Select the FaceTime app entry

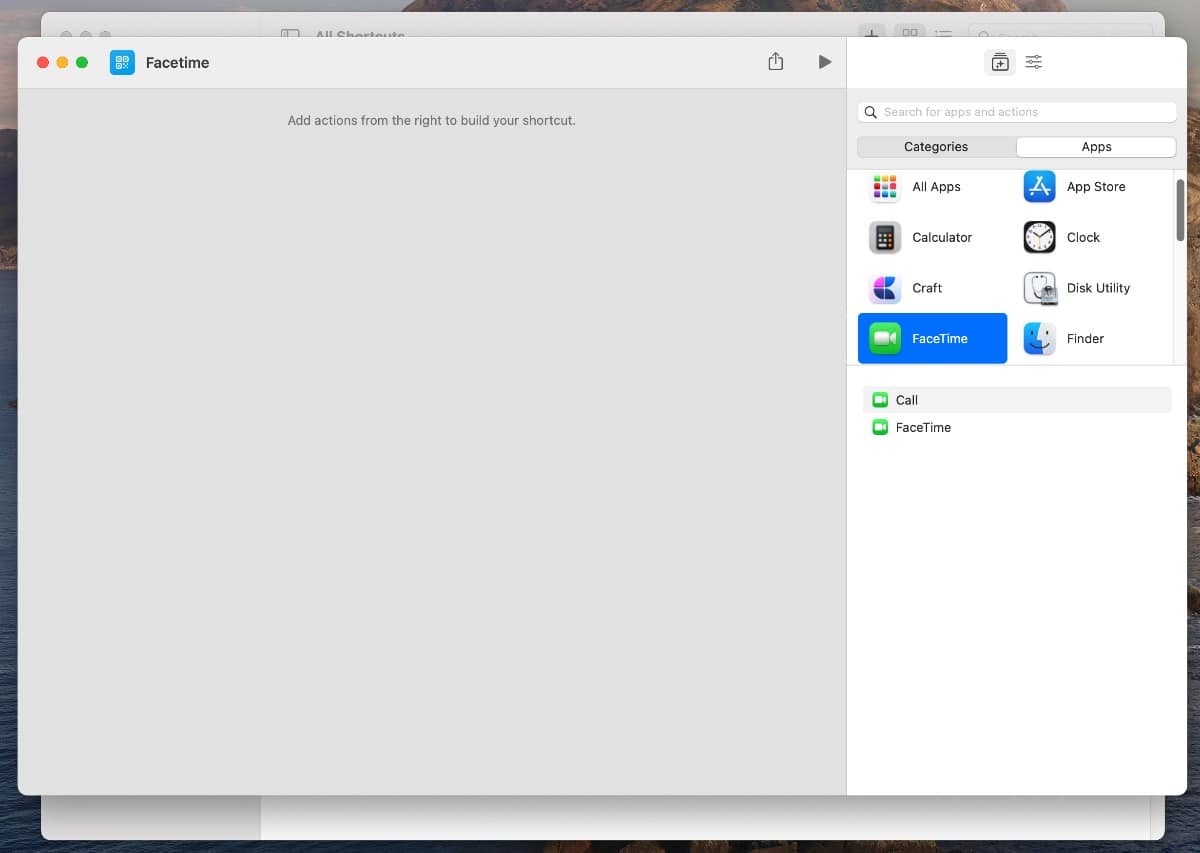pyautogui.click(x=932, y=339)
